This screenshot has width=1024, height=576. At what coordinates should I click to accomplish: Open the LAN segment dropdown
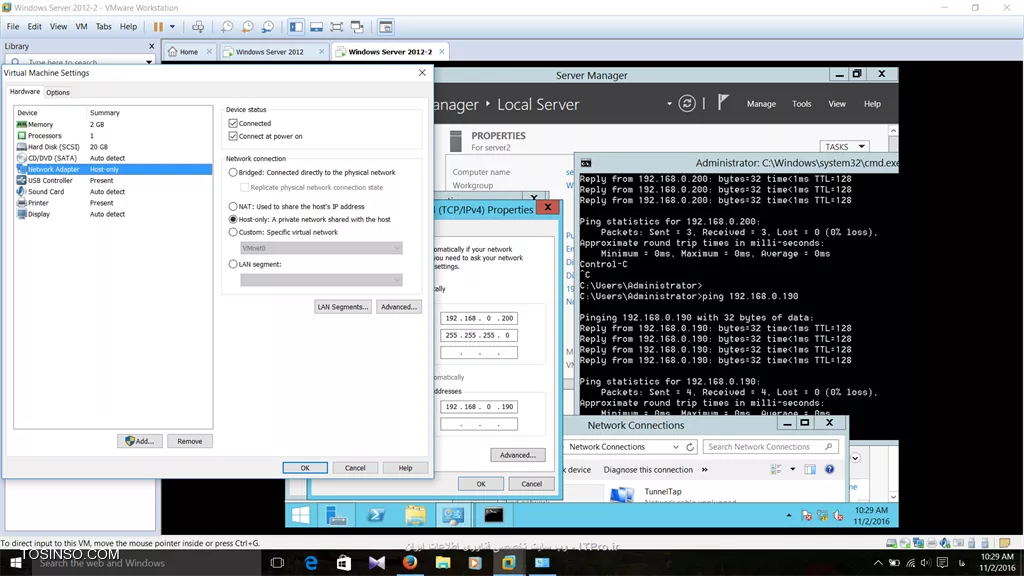[x=321, y=280]
